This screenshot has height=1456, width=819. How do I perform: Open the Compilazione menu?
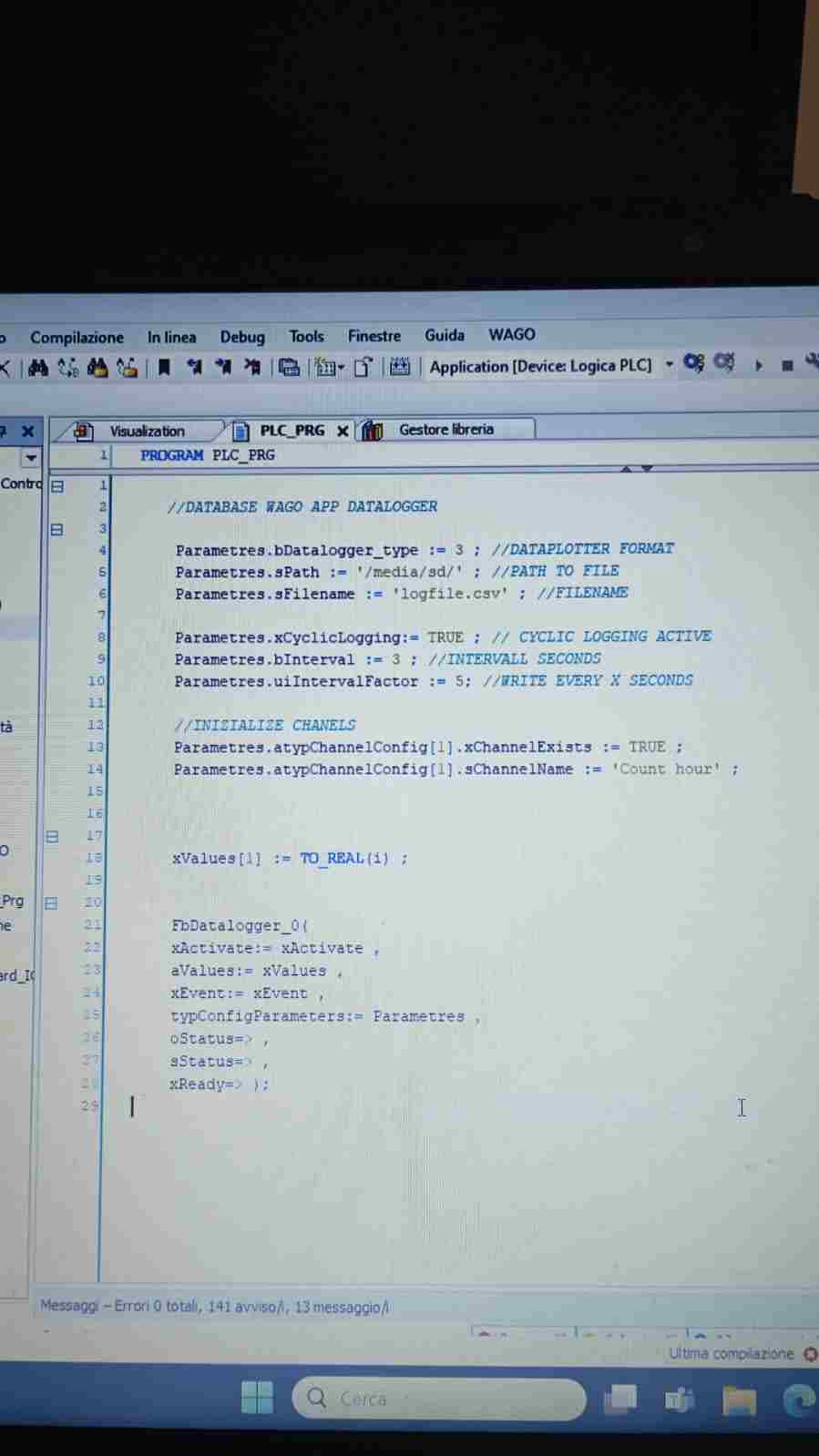click(77, 337)
